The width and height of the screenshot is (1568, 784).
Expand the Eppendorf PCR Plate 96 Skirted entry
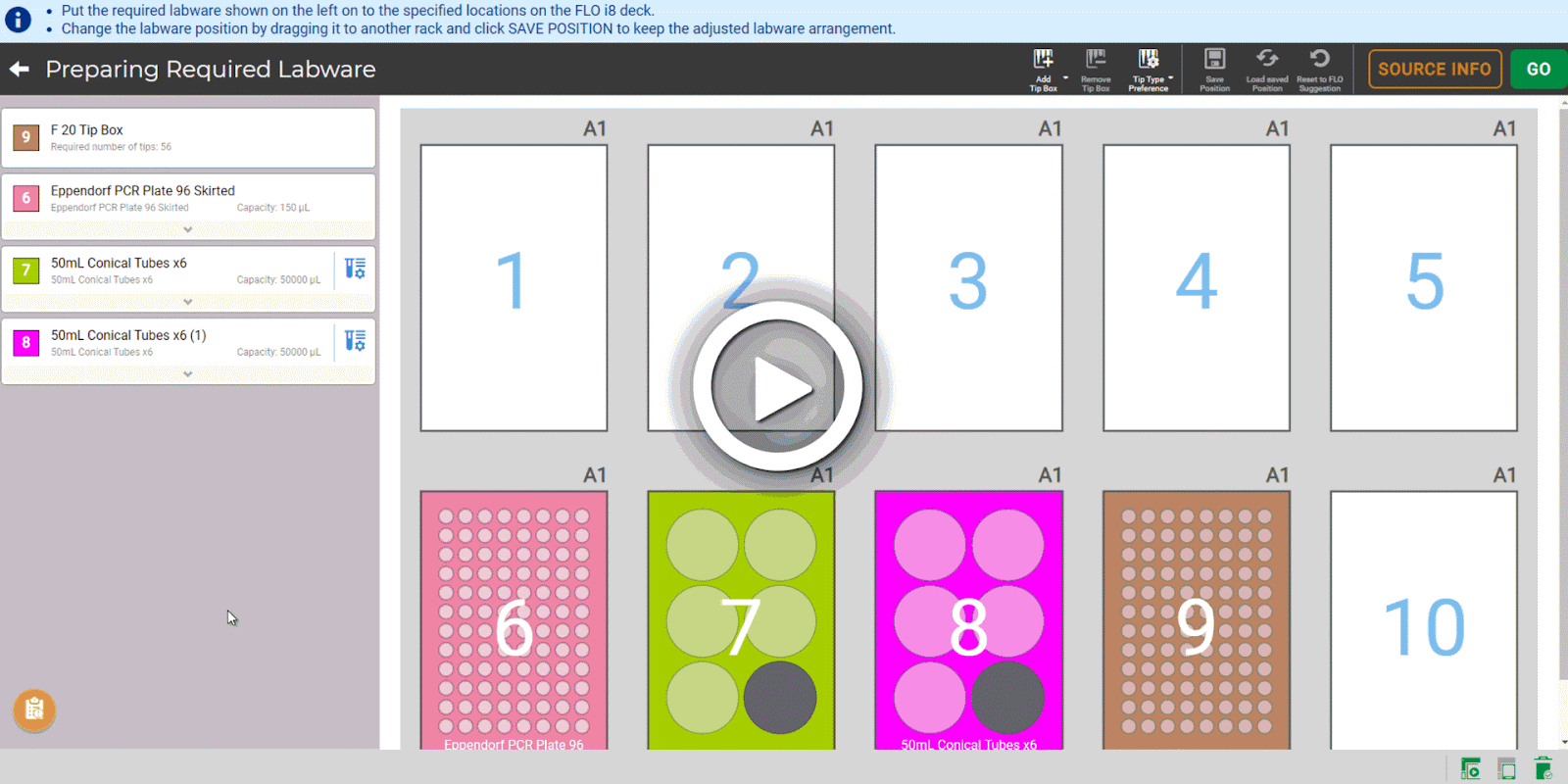pos(188,229)
